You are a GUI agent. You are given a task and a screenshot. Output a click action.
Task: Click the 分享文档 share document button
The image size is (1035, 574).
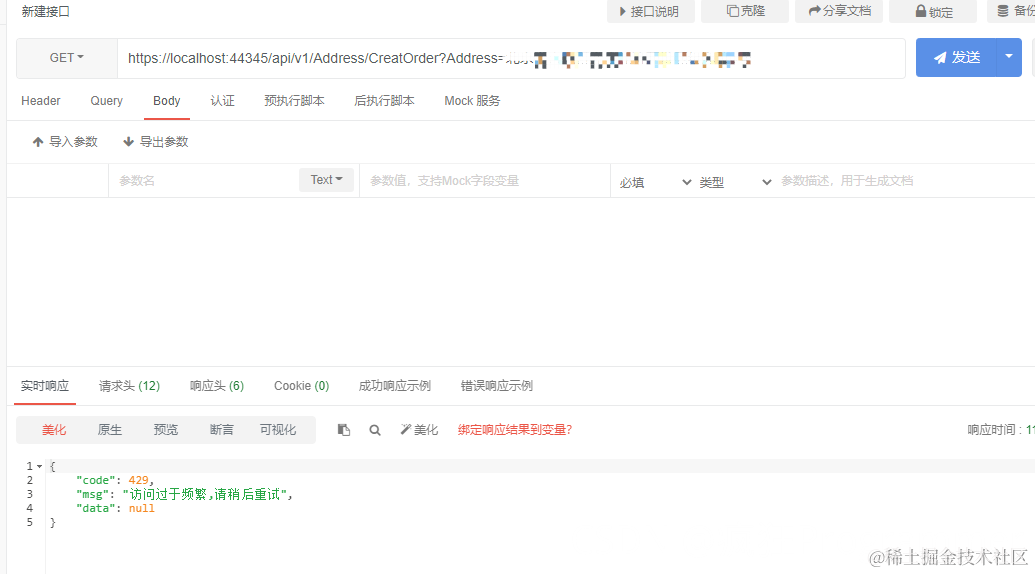(839, 11)
